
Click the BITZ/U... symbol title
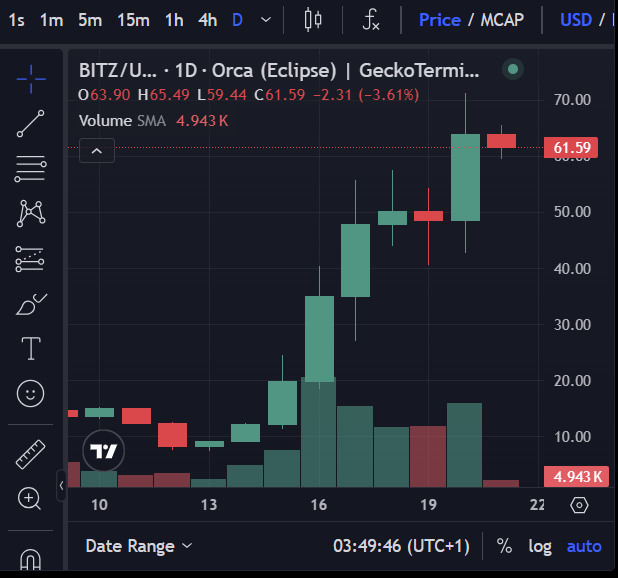(117, 71)
